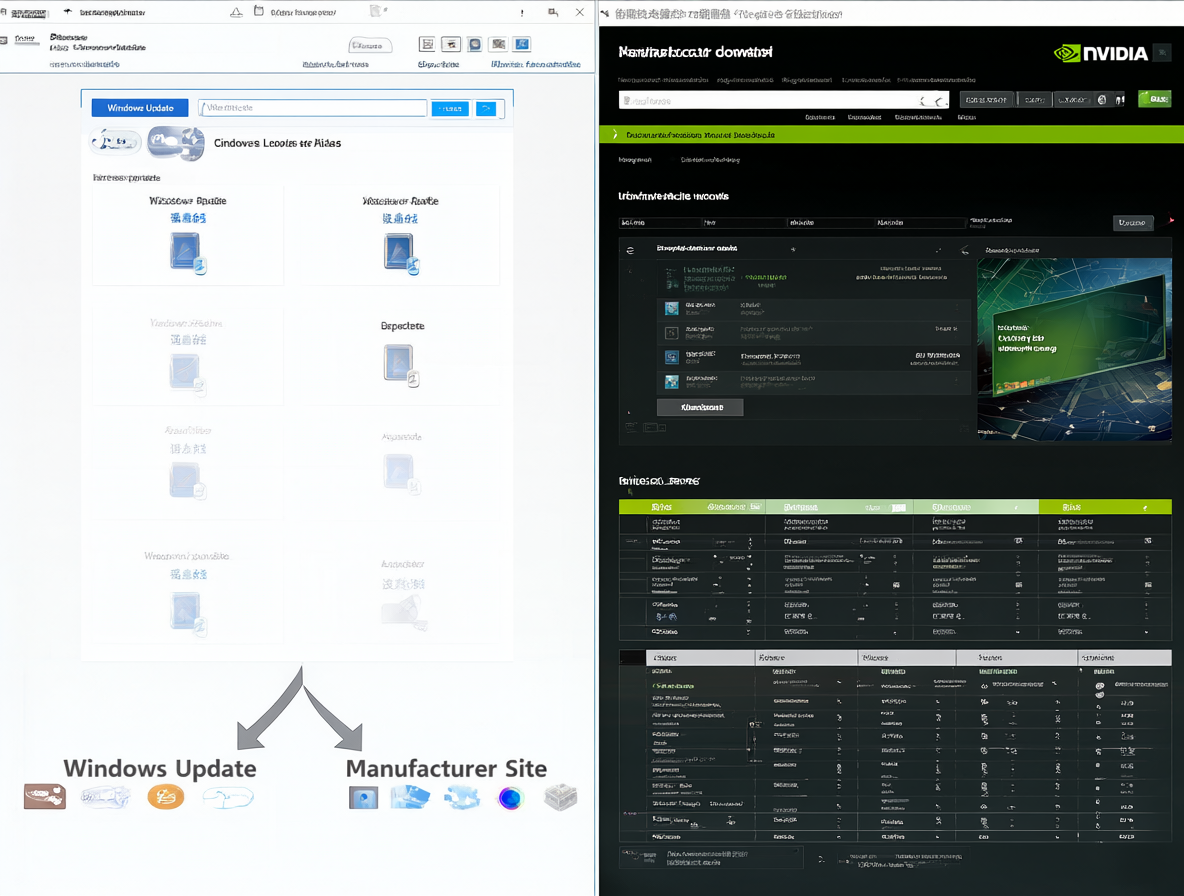Click grey button at right of filter row
Viewport: 1184px width, 896px height.
coord(1133,223)
